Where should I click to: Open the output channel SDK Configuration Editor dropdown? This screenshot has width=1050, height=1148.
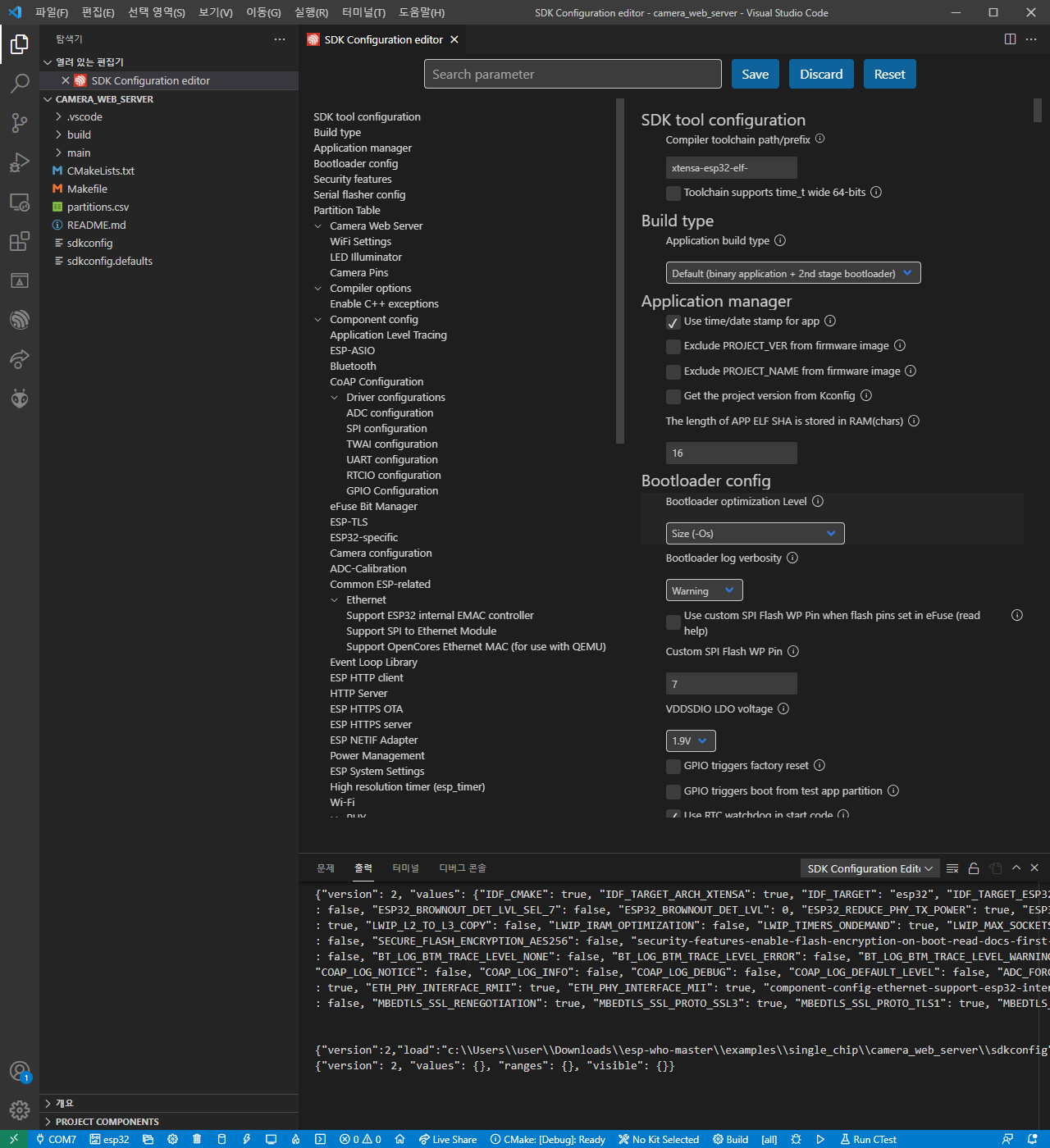870,868
